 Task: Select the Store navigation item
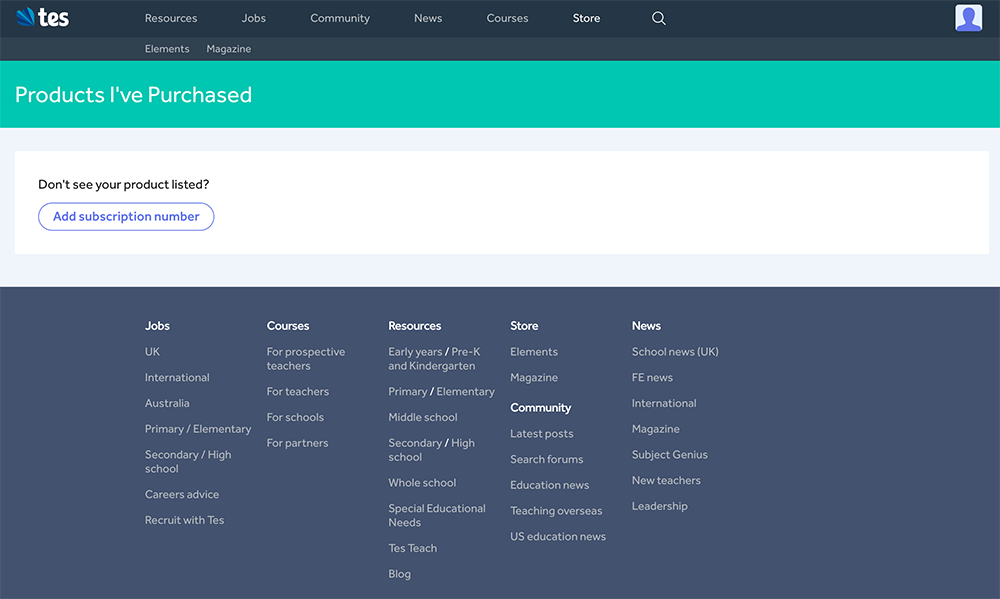(x=586, y=18)
